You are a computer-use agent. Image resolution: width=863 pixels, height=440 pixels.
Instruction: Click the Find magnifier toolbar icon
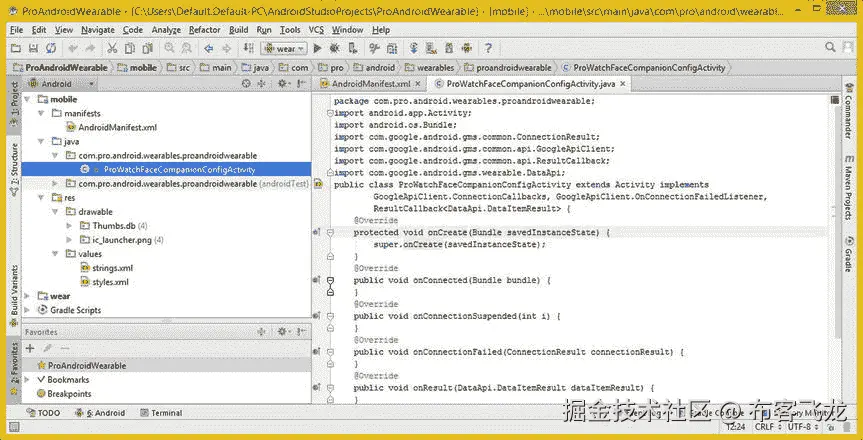pos(170,48)
